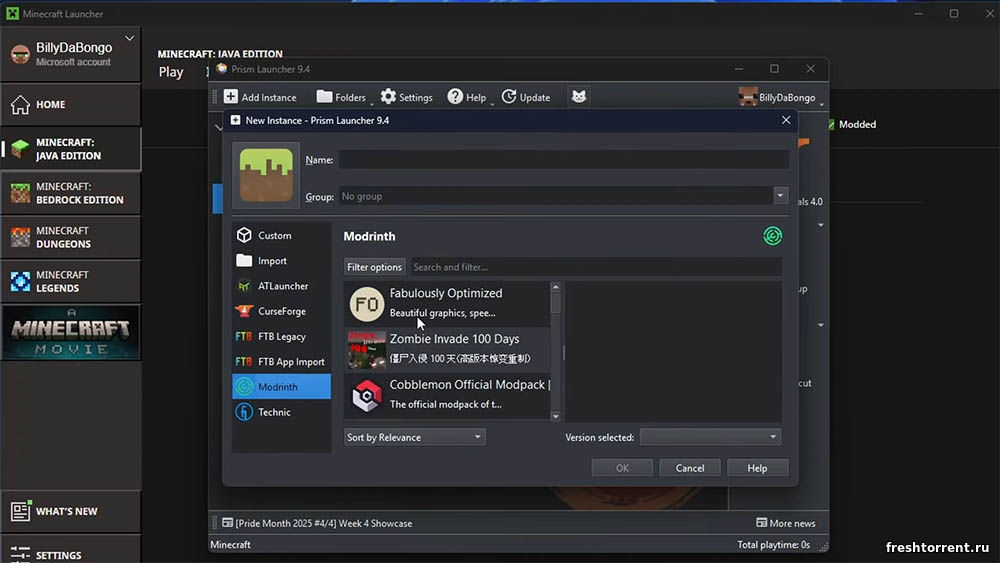The width and height of the screenshot is (1000, 563).
Task: Focus the instance Name field
Action: click(x=563, y=160)
